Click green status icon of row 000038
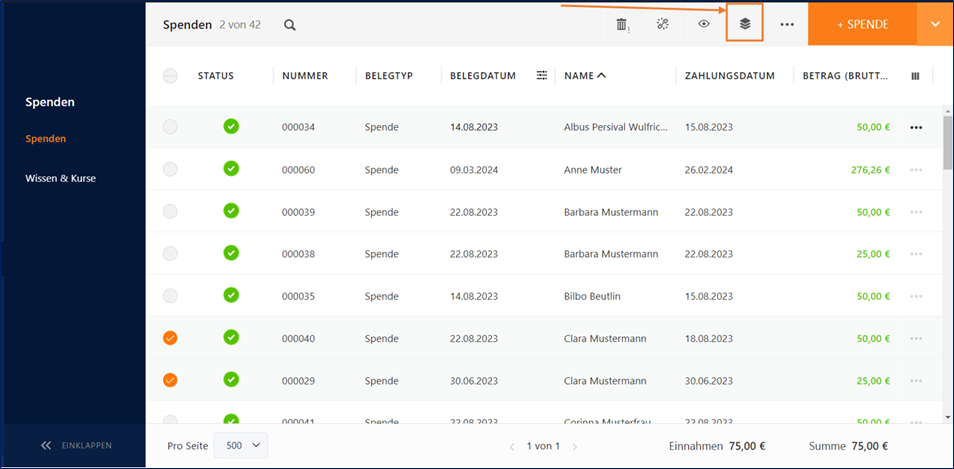The width and height of the screenshot is (954, 469). [231, 253]
